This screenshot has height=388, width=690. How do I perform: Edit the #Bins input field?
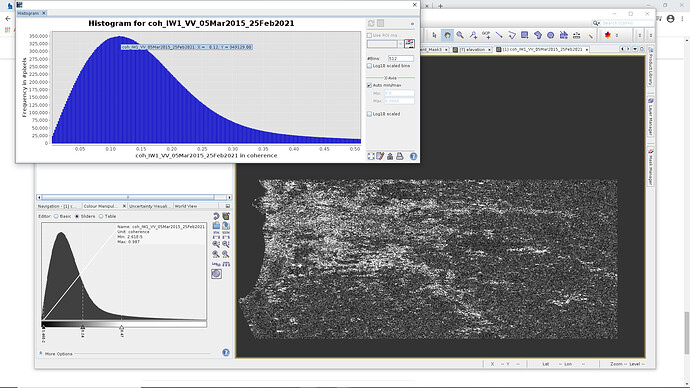pyautogui.click(x=400, y=58)
